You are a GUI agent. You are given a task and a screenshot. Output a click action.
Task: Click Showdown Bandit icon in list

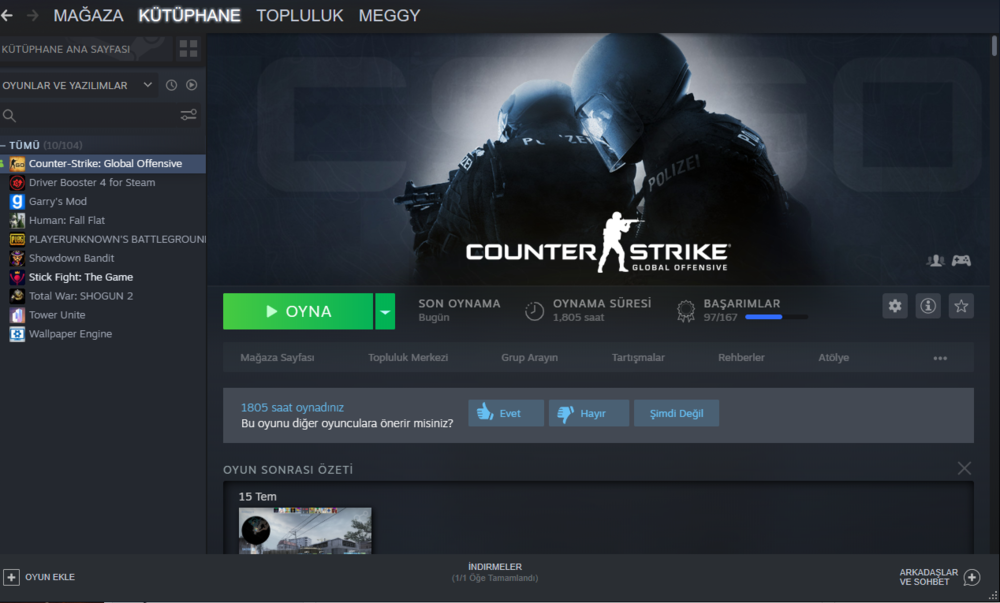click(x=17, y=258)
